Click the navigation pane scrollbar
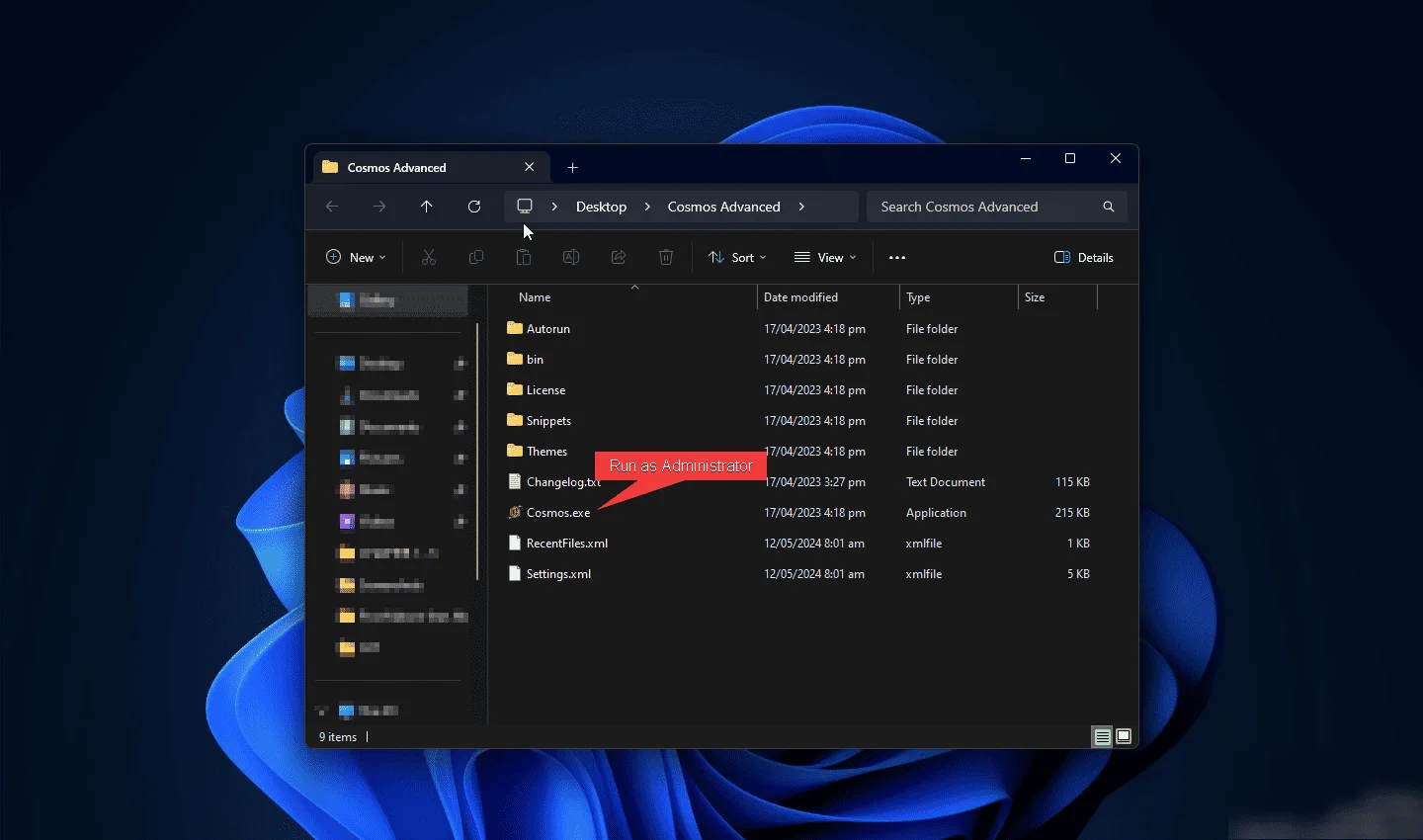Screen dimensions: 1423x840 (477, 452)
